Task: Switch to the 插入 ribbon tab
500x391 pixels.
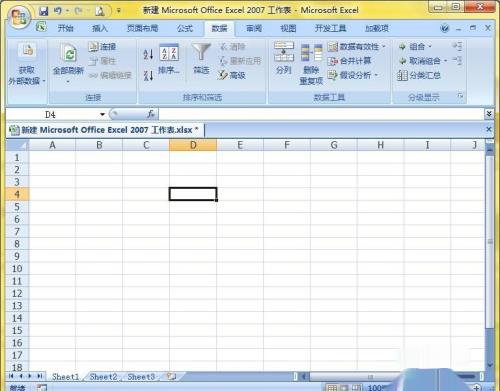Action: pos(100,28)
